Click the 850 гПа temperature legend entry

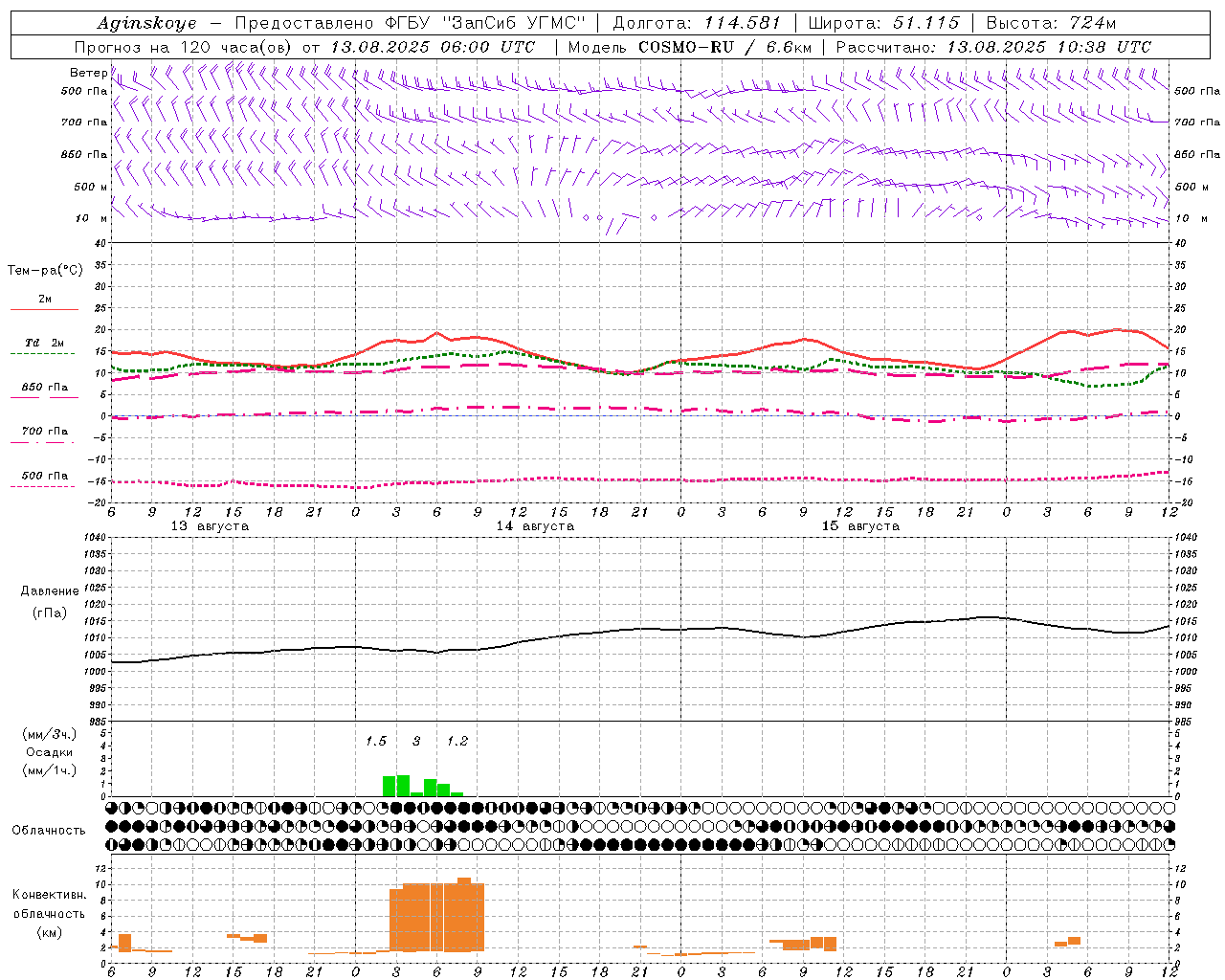pos(44,388)
